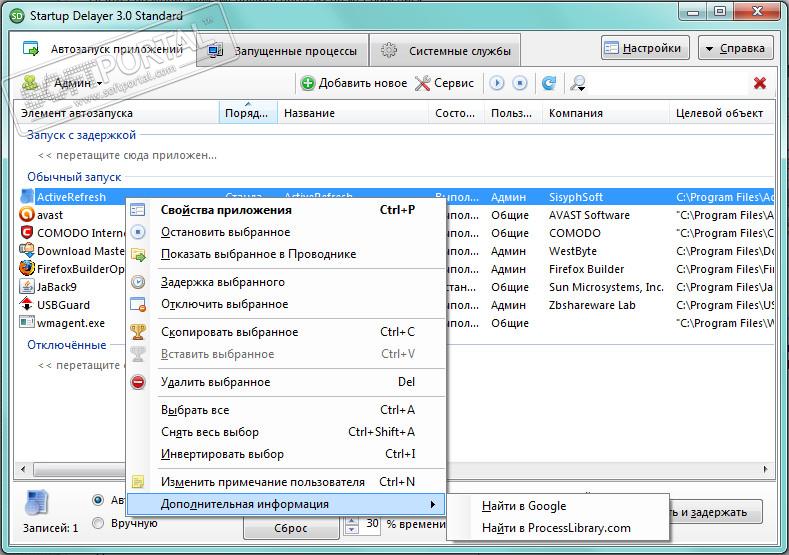The image size is (789, 555).
Task: Click the Название column header
Action: pos(353,113)
